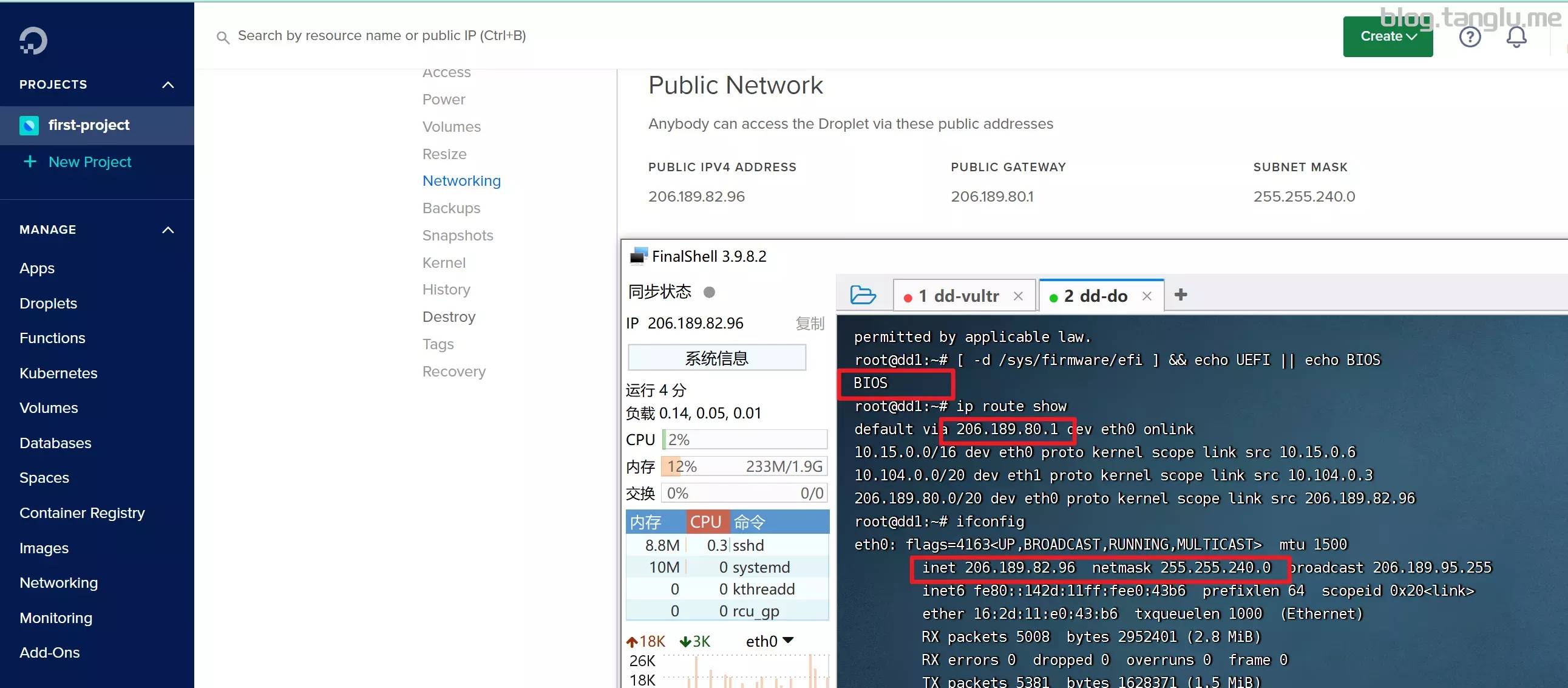
Task: Open a new session with FinalShell's plus icon
Action: (x=1181, y=294)
